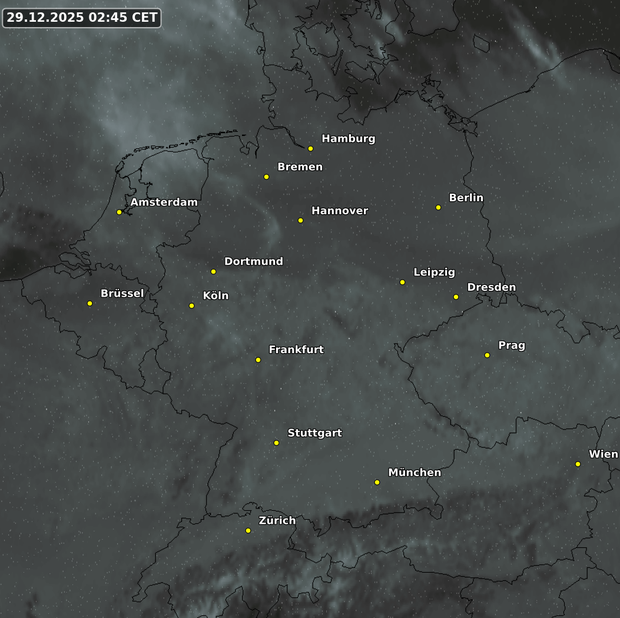Select the Frankfurt city dot
This screenshot has width=620, height=618.
pos(258,360)
